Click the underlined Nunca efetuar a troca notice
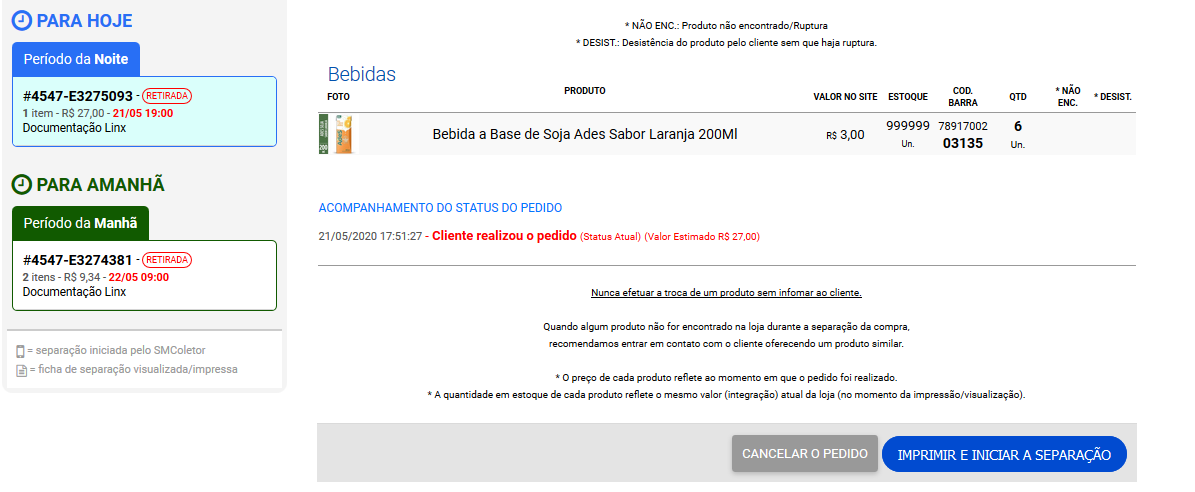 726,292
